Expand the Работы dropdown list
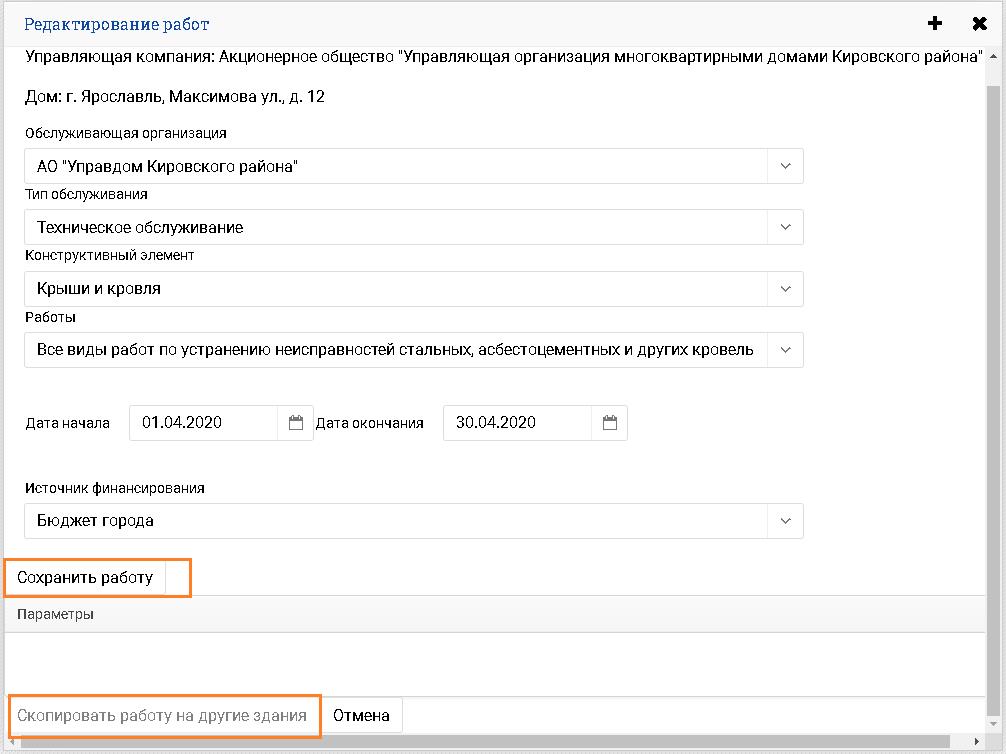The height and width of the screenshot is (754, 1006). 785,350
